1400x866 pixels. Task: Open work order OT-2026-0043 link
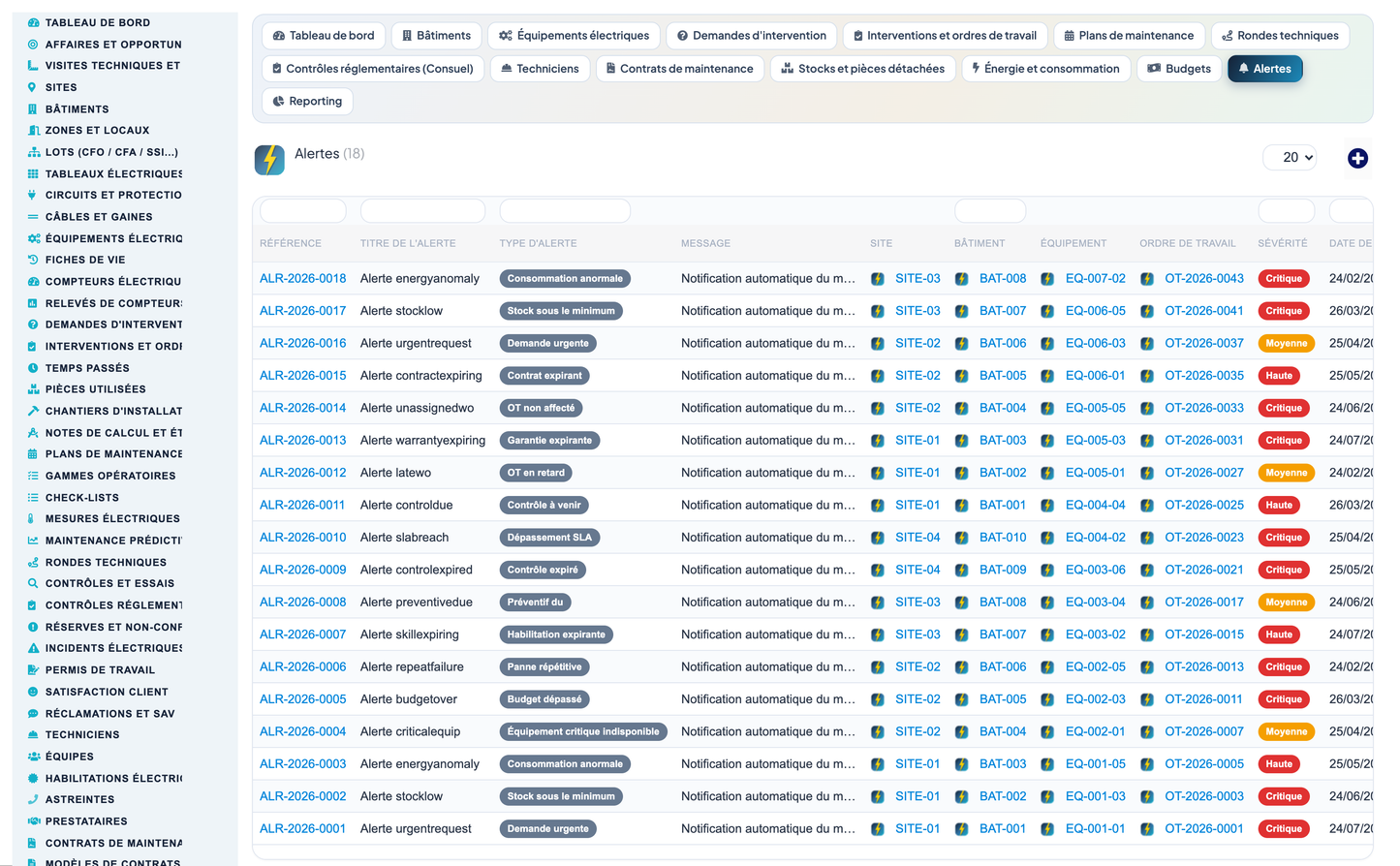coord(1204,279)
